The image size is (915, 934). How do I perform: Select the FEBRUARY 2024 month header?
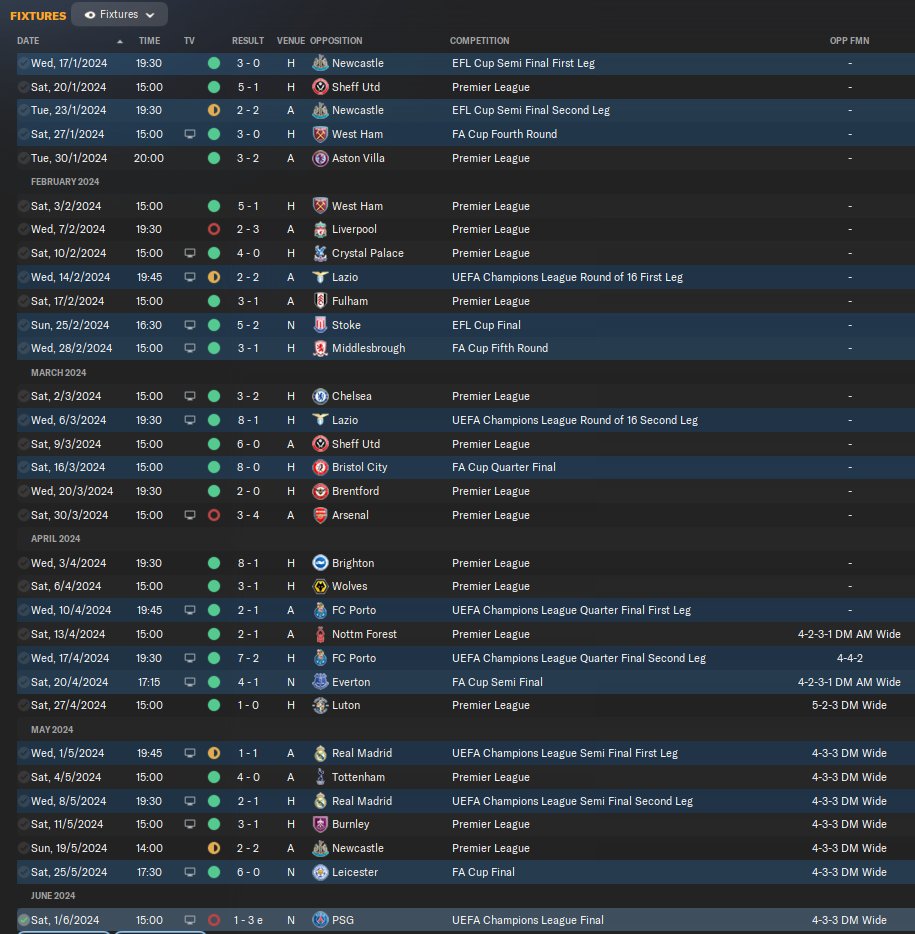(65, 182)
